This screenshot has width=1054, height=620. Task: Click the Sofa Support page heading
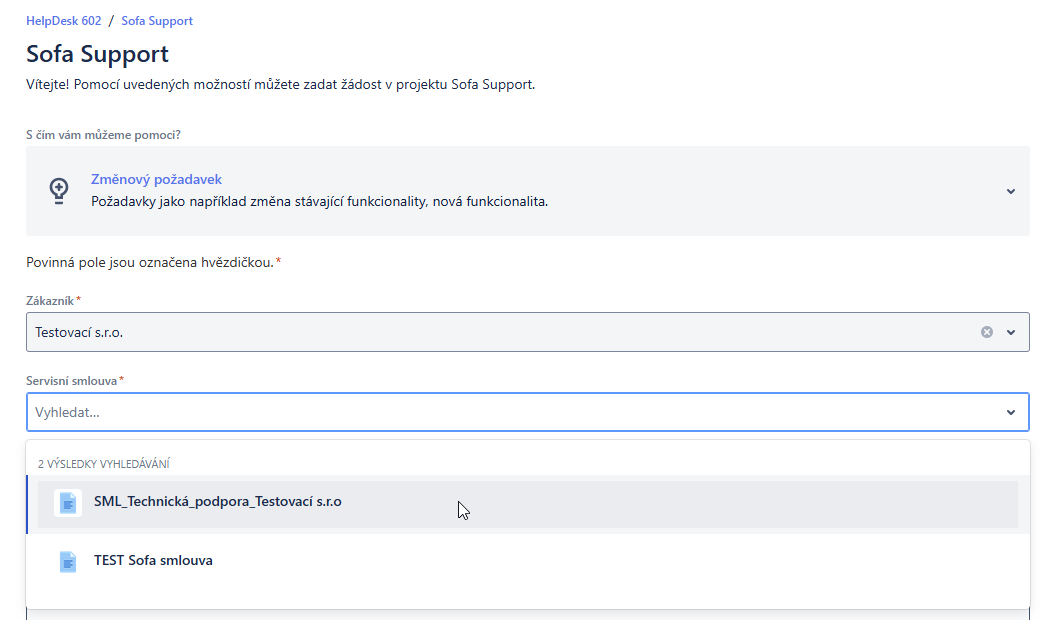(x=97, y=54)
